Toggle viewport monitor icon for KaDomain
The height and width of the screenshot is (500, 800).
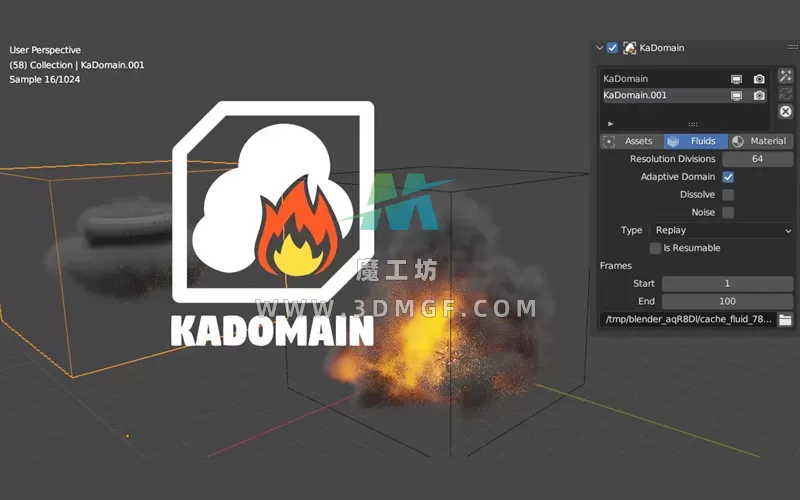coord(736,79)
